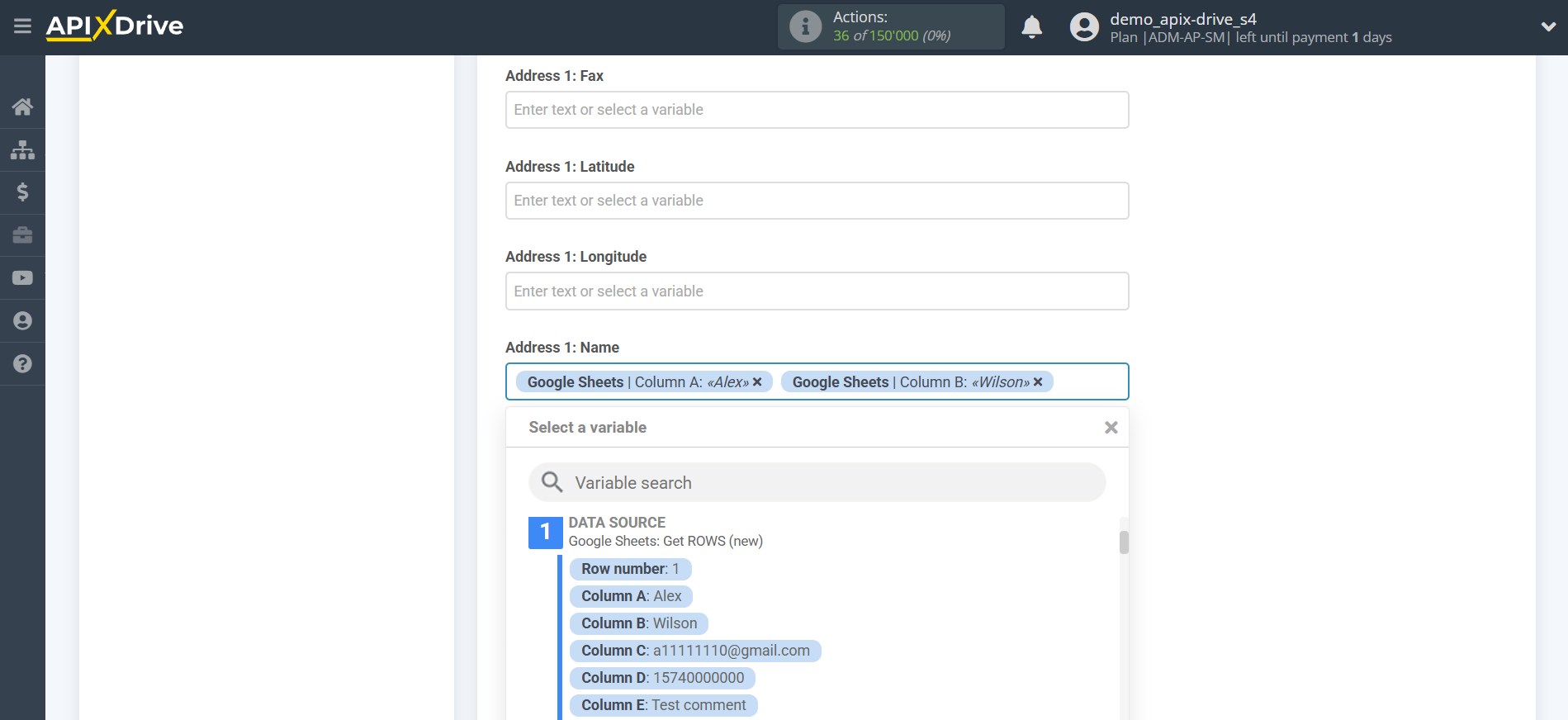Select the Column B: Wilson variable
The image size is (1568, 720).
pyautogui.click(x=639, y=623)
